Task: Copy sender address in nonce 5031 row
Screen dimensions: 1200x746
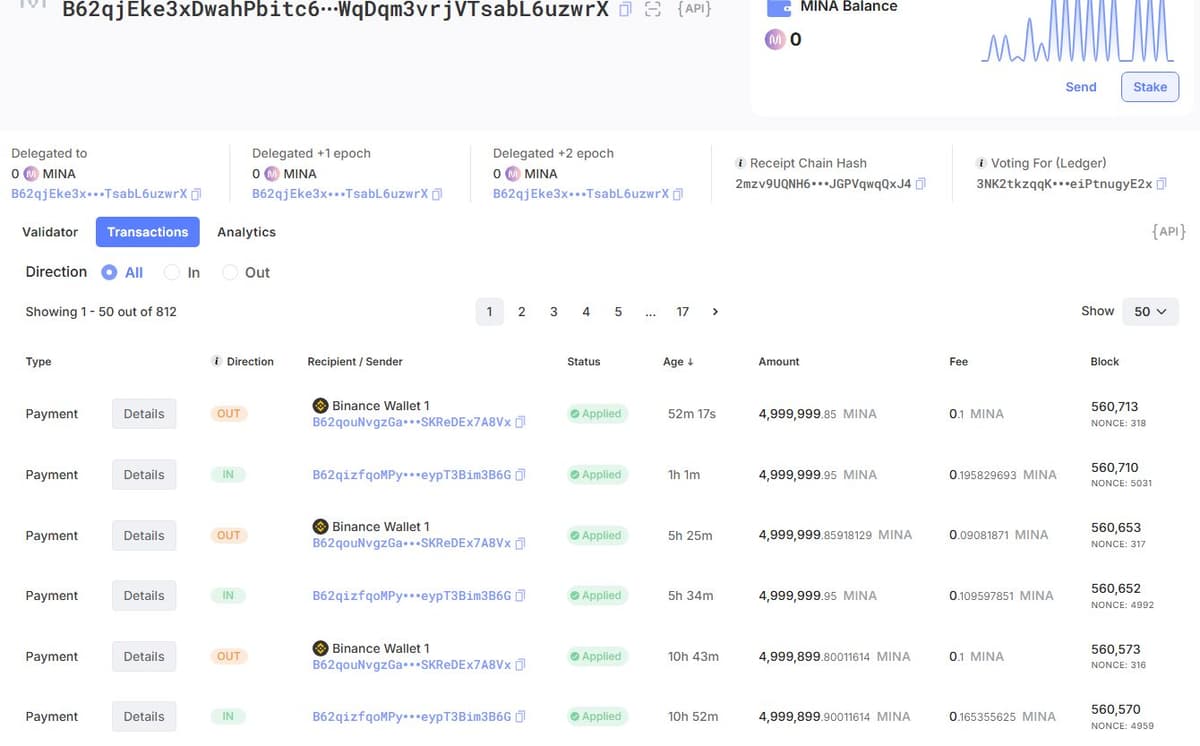Action: click(x=520, y=475)
